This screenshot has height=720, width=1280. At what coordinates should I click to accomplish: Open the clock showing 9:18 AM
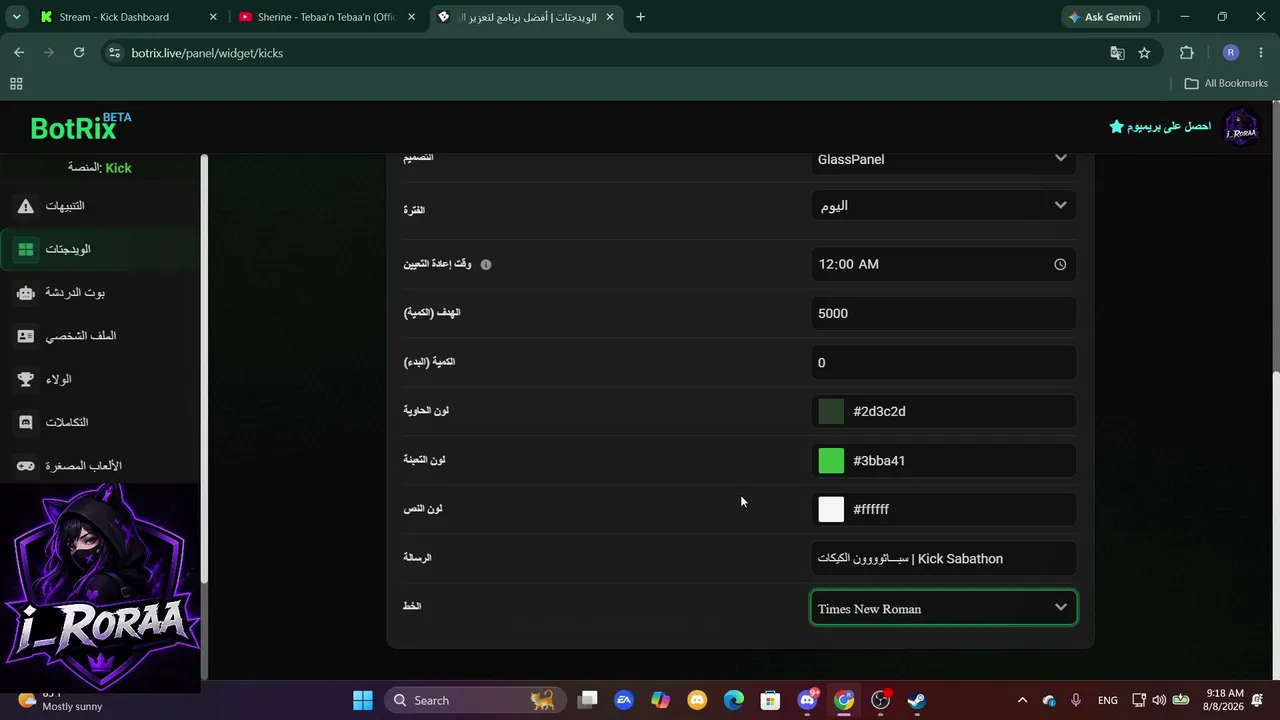1225,700
